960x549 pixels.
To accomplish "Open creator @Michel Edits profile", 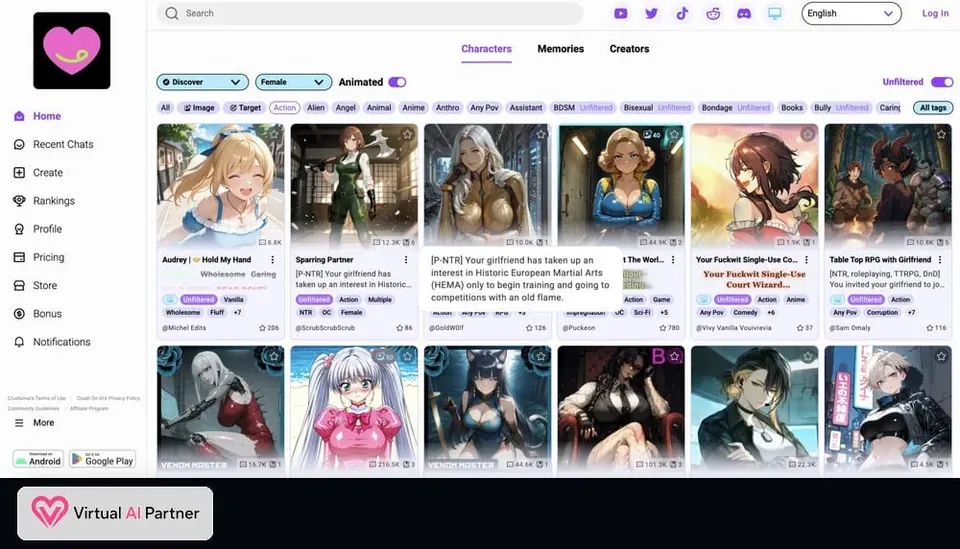I will pyautogui.click(x=184, y=328).
